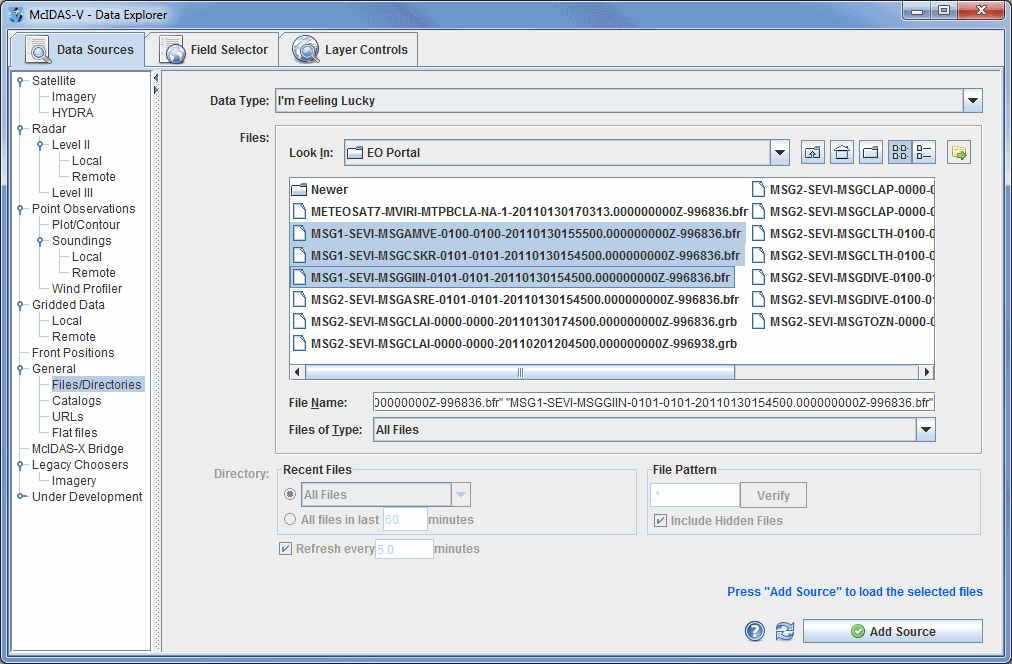Click the Newer folder icon
The width and height of the screenshot is (1012, 664).
298,190
